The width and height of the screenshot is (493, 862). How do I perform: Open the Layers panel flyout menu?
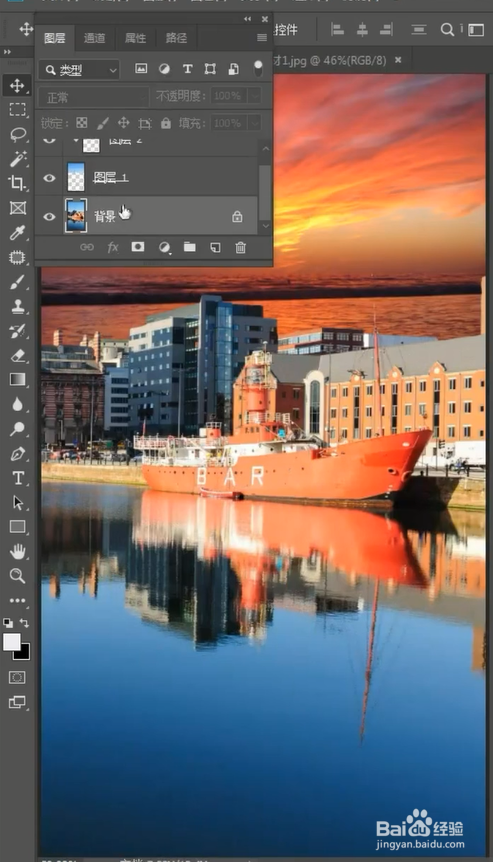[262, 37]
